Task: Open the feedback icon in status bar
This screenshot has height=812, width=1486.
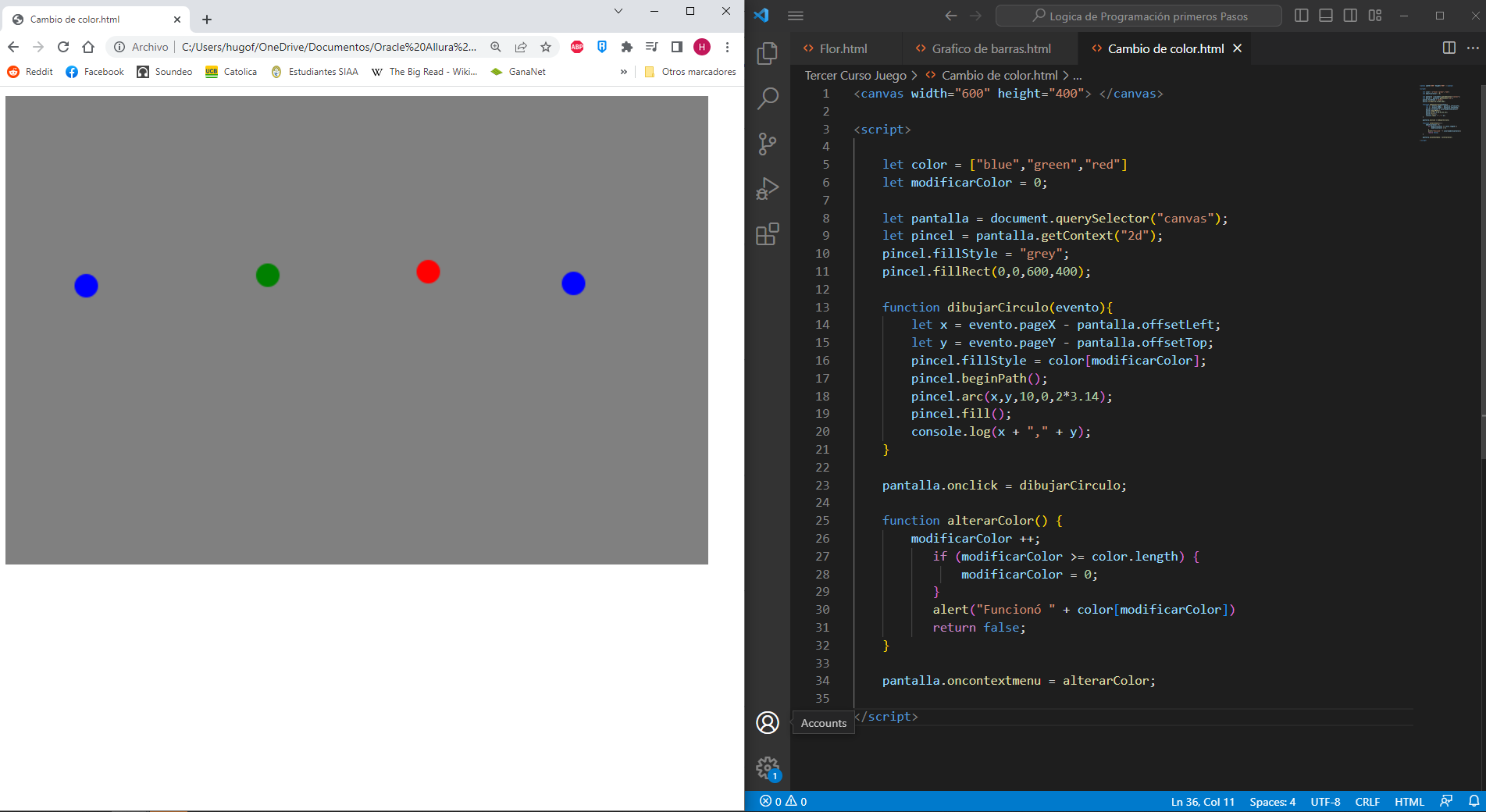Action: tap(1446, 801)
